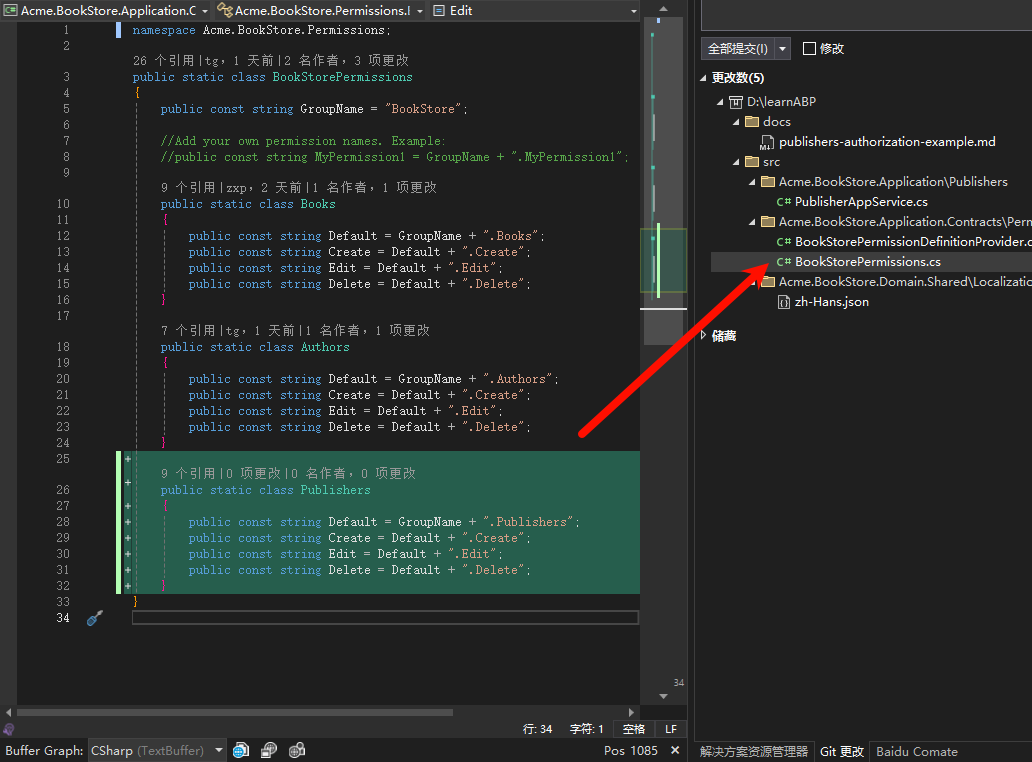The height and width of the screenshot is (762, 1032).
Task: Click the Acme.BookStore.Application\Publishers folder icon
Action: [x=768, y=182]
